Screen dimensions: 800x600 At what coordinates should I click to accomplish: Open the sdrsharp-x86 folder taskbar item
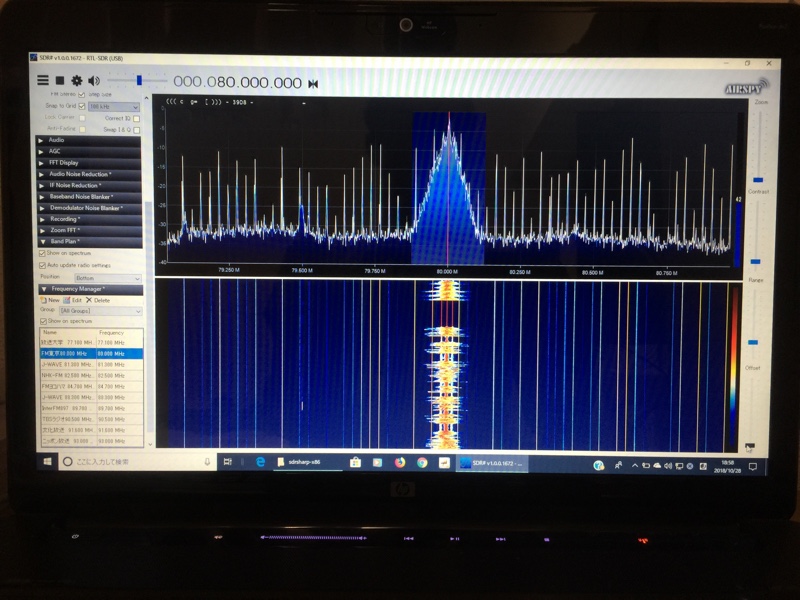(x=308, y=462)
